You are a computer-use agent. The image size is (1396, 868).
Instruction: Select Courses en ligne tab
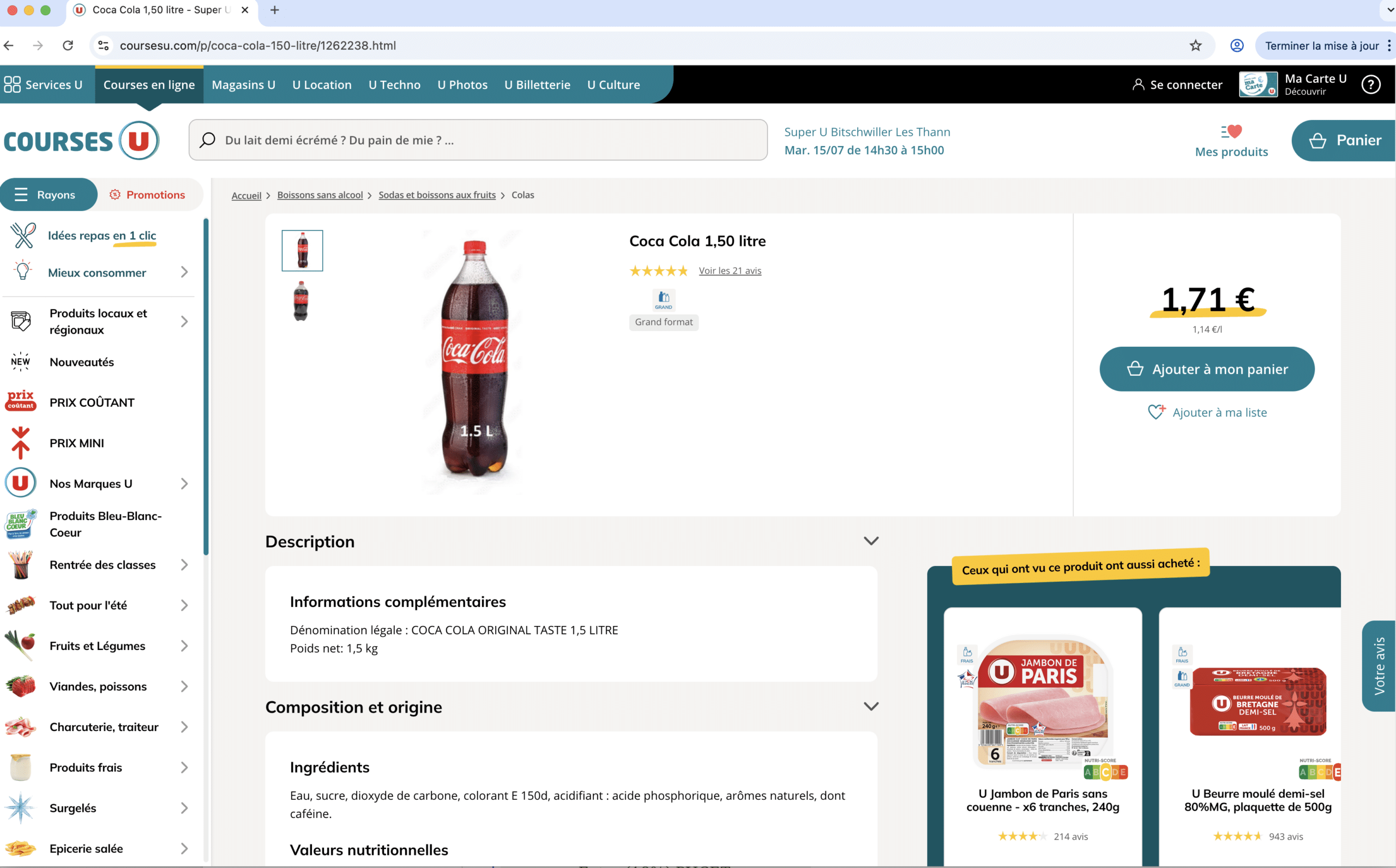click(149, 85)
